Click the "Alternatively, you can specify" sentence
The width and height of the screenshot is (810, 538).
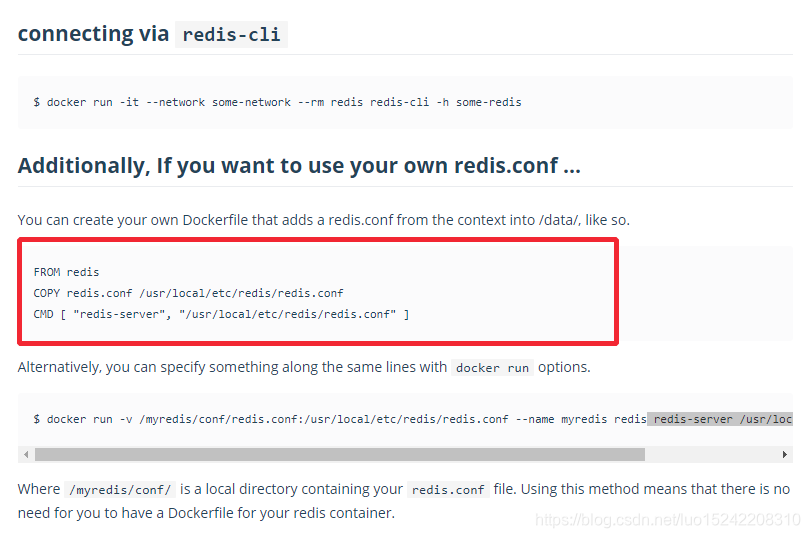point(304,367)
